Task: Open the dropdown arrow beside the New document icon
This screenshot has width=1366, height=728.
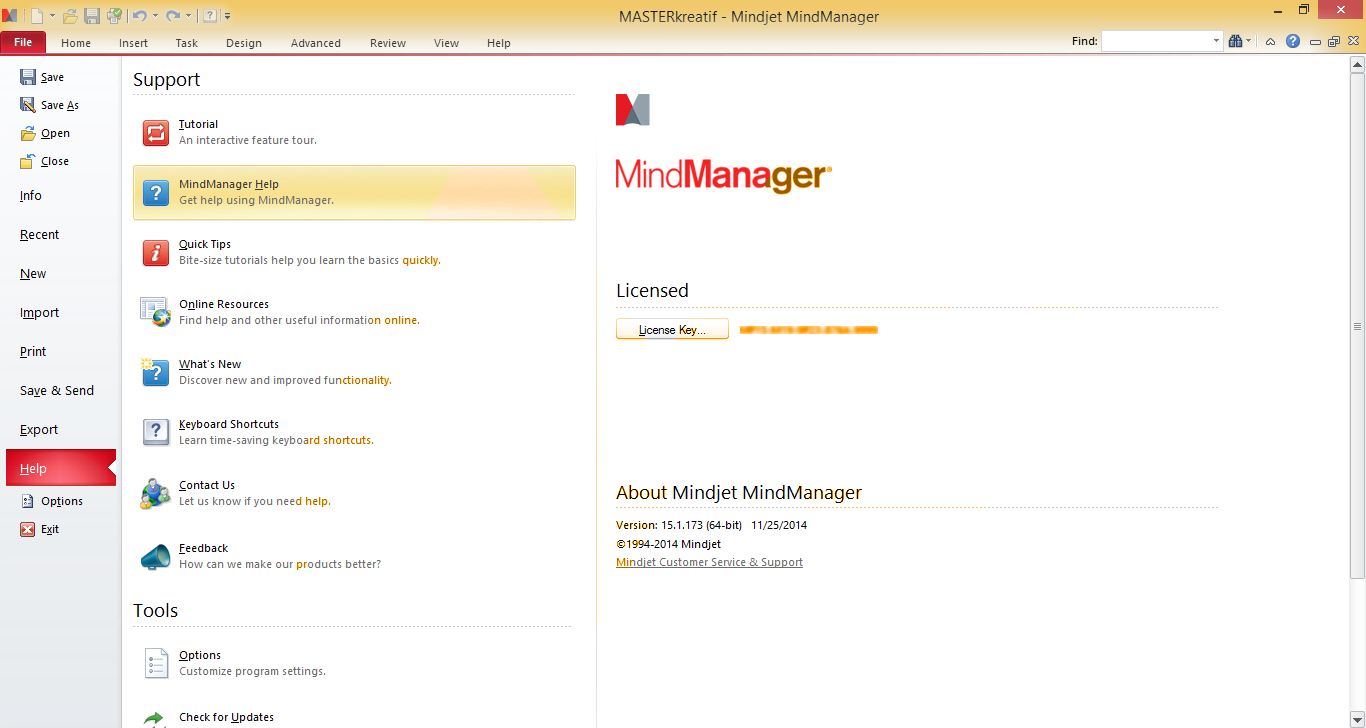Action: point(52,16)
